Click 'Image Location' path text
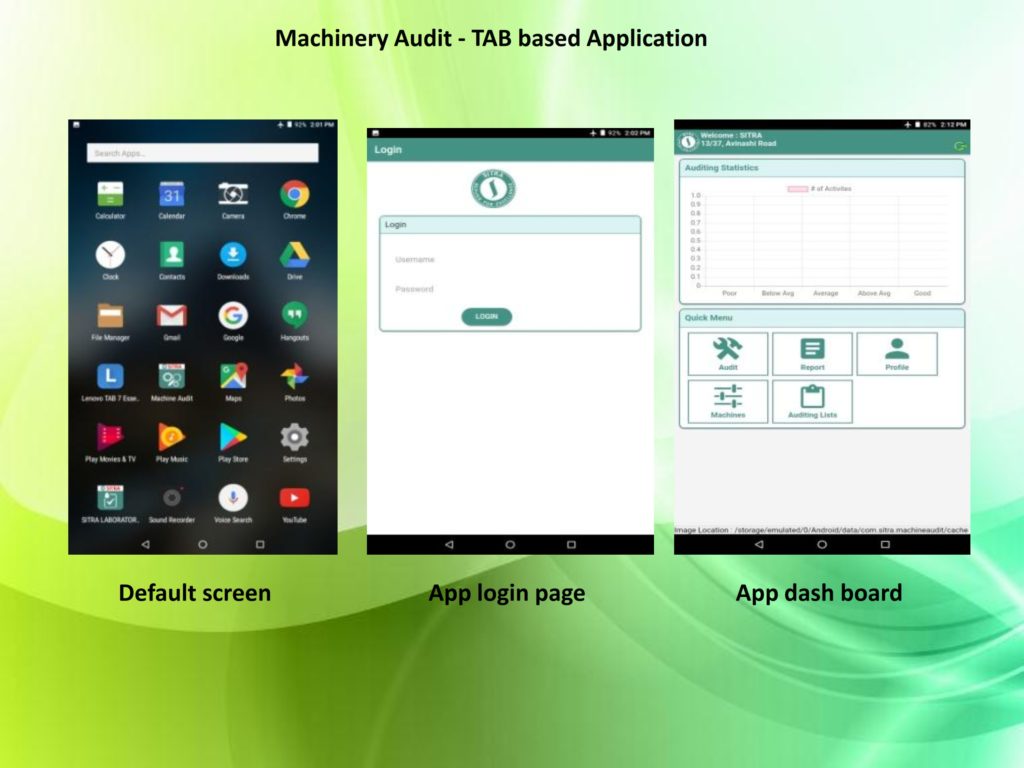 822,530
